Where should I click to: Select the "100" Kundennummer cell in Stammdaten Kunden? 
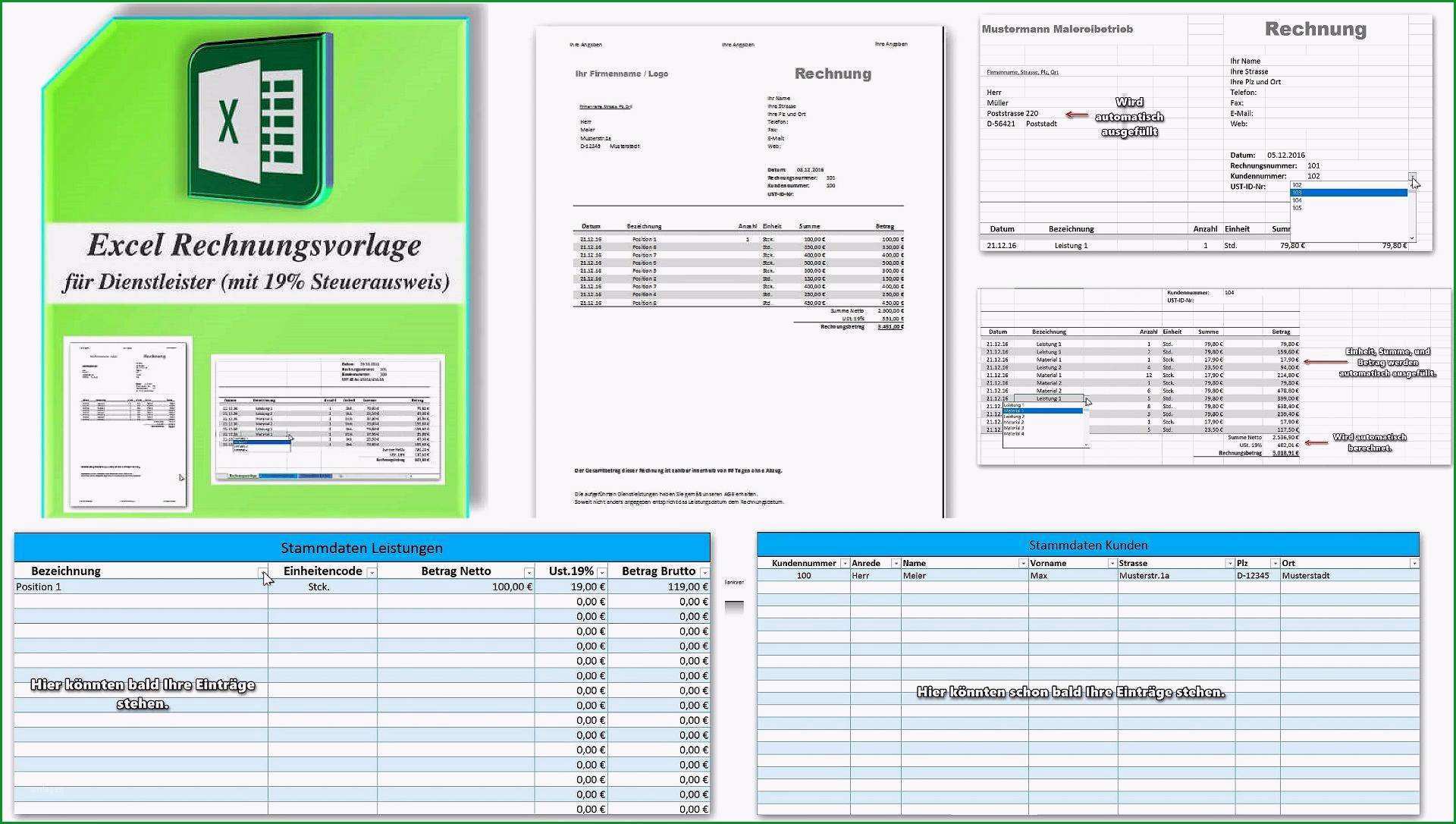[804, 576]
